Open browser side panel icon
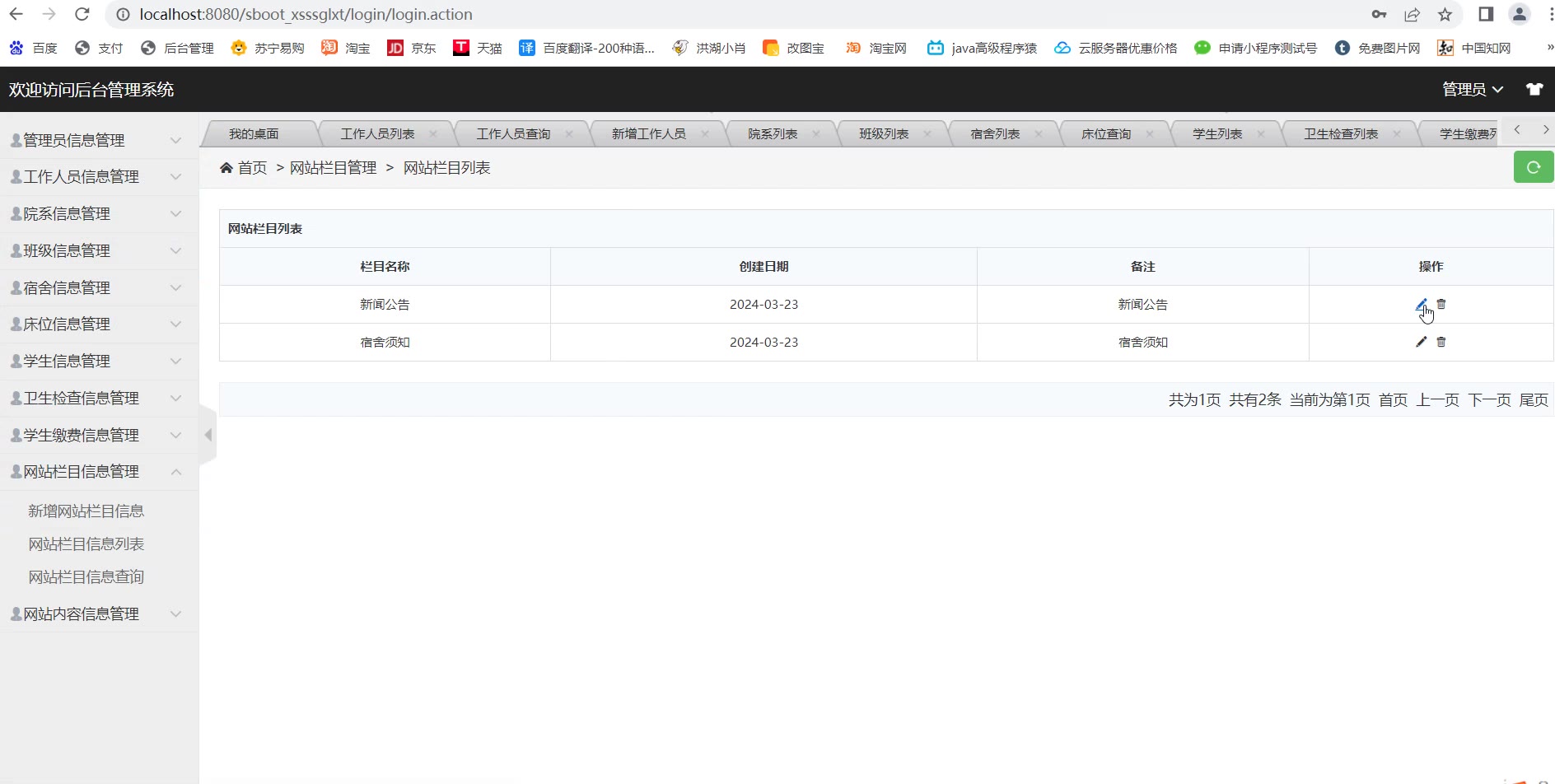The image size is (1555, 784). pos(1486,14)
